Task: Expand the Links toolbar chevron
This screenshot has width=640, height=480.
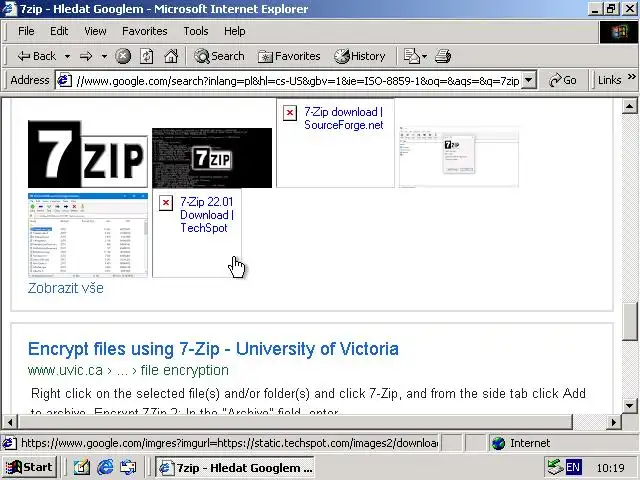Action: [x=631, y=77]
